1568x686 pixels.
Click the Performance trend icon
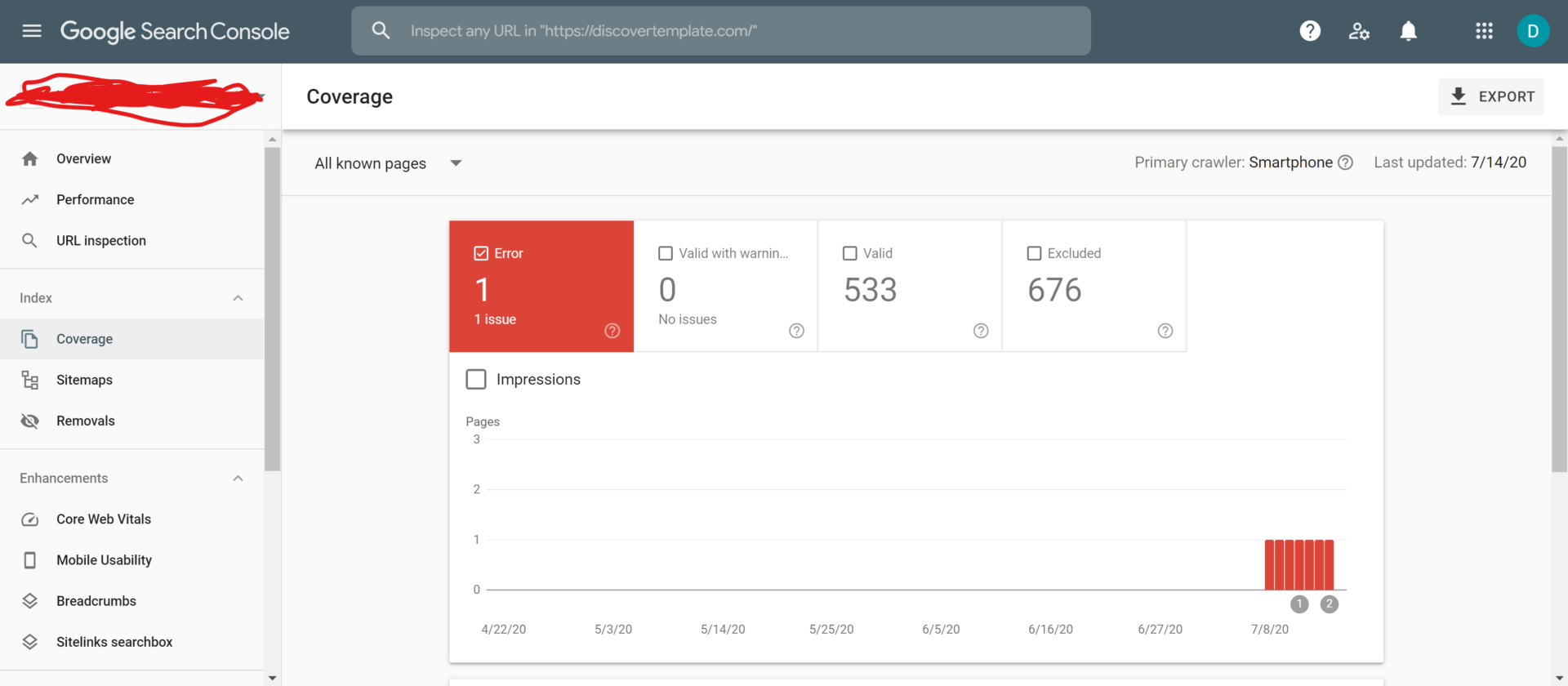coord(30,199)
